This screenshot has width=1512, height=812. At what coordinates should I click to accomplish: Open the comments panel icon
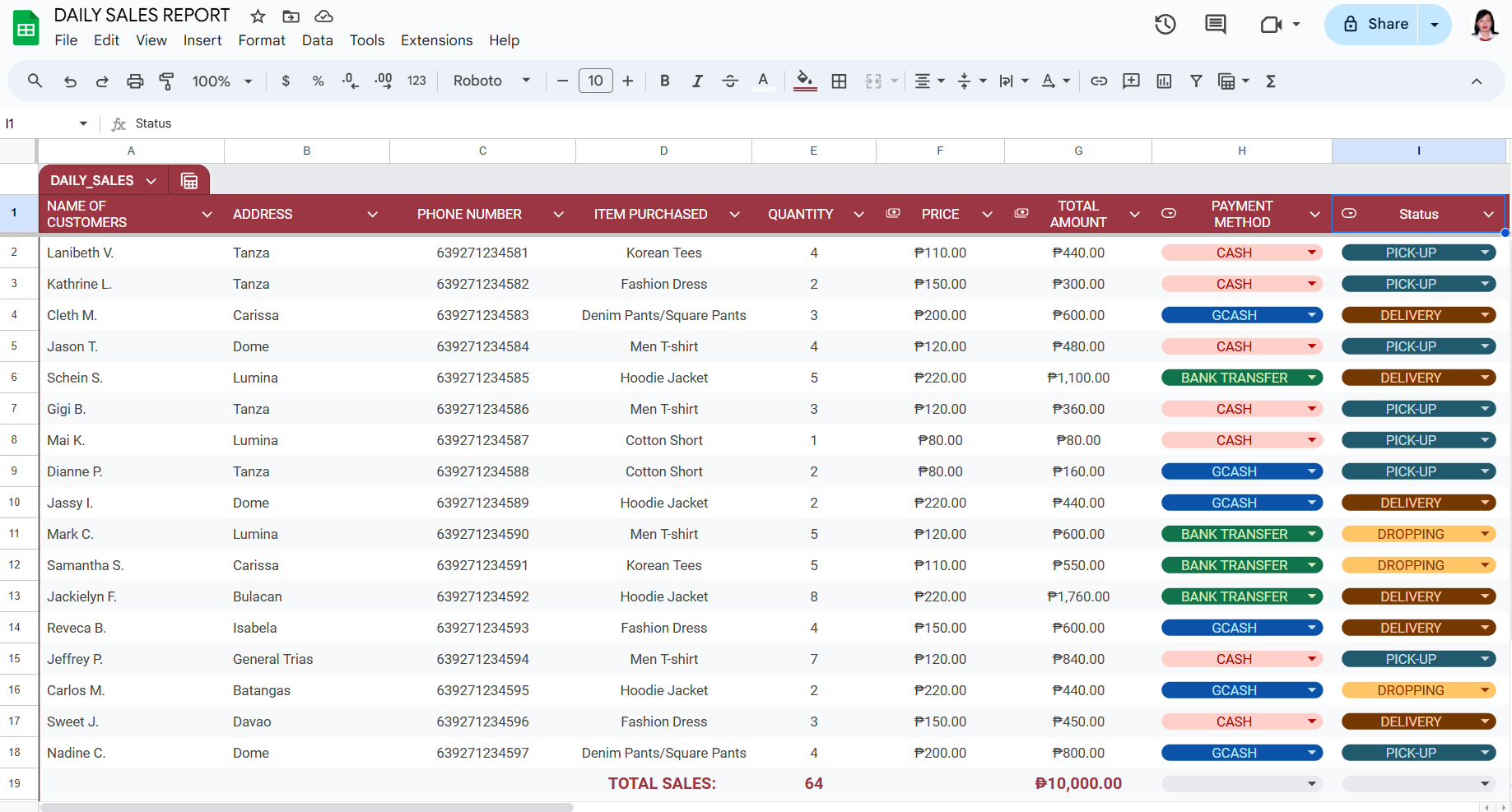tap(1215, 25)
